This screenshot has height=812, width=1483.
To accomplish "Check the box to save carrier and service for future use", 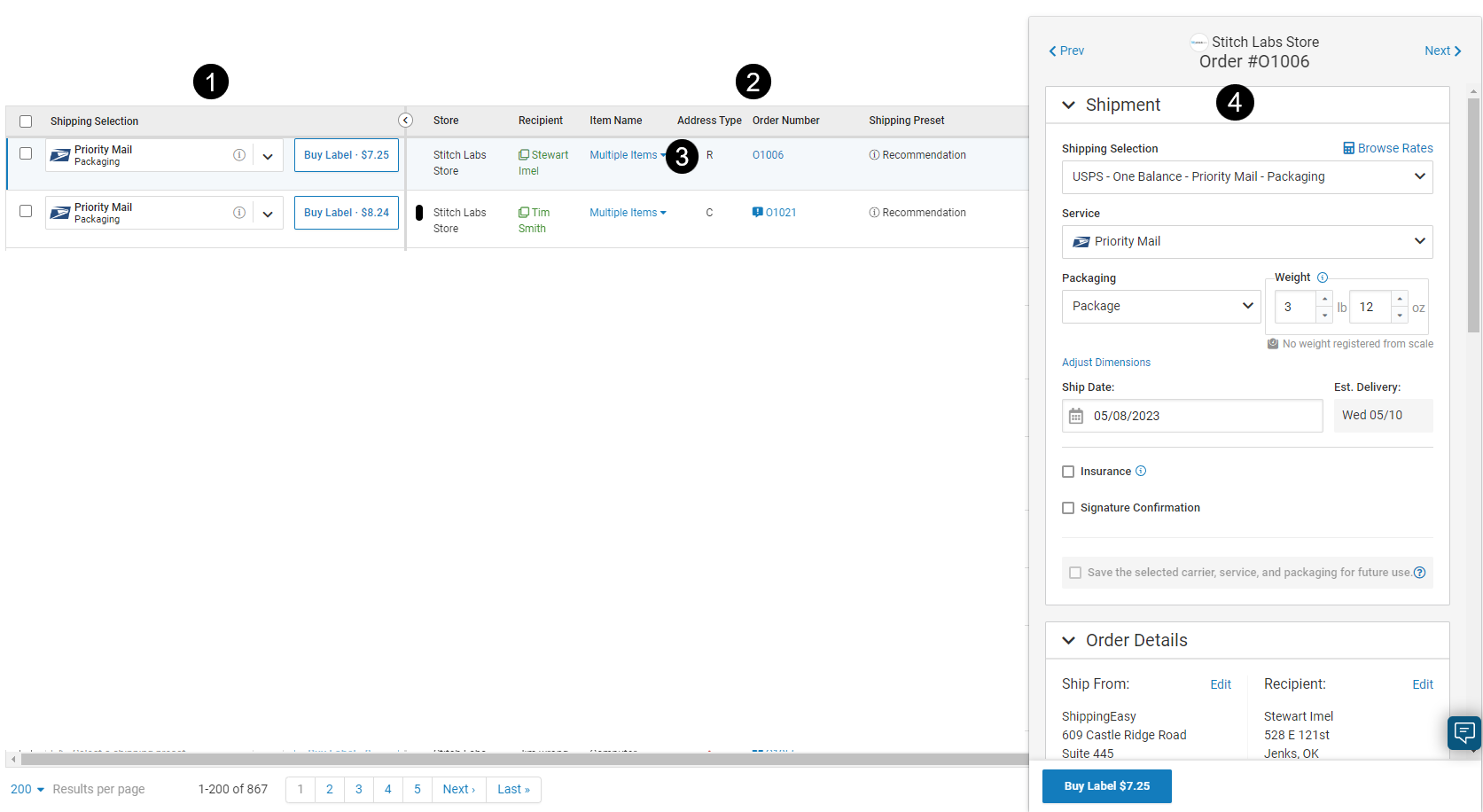I will pos(1075,573).
